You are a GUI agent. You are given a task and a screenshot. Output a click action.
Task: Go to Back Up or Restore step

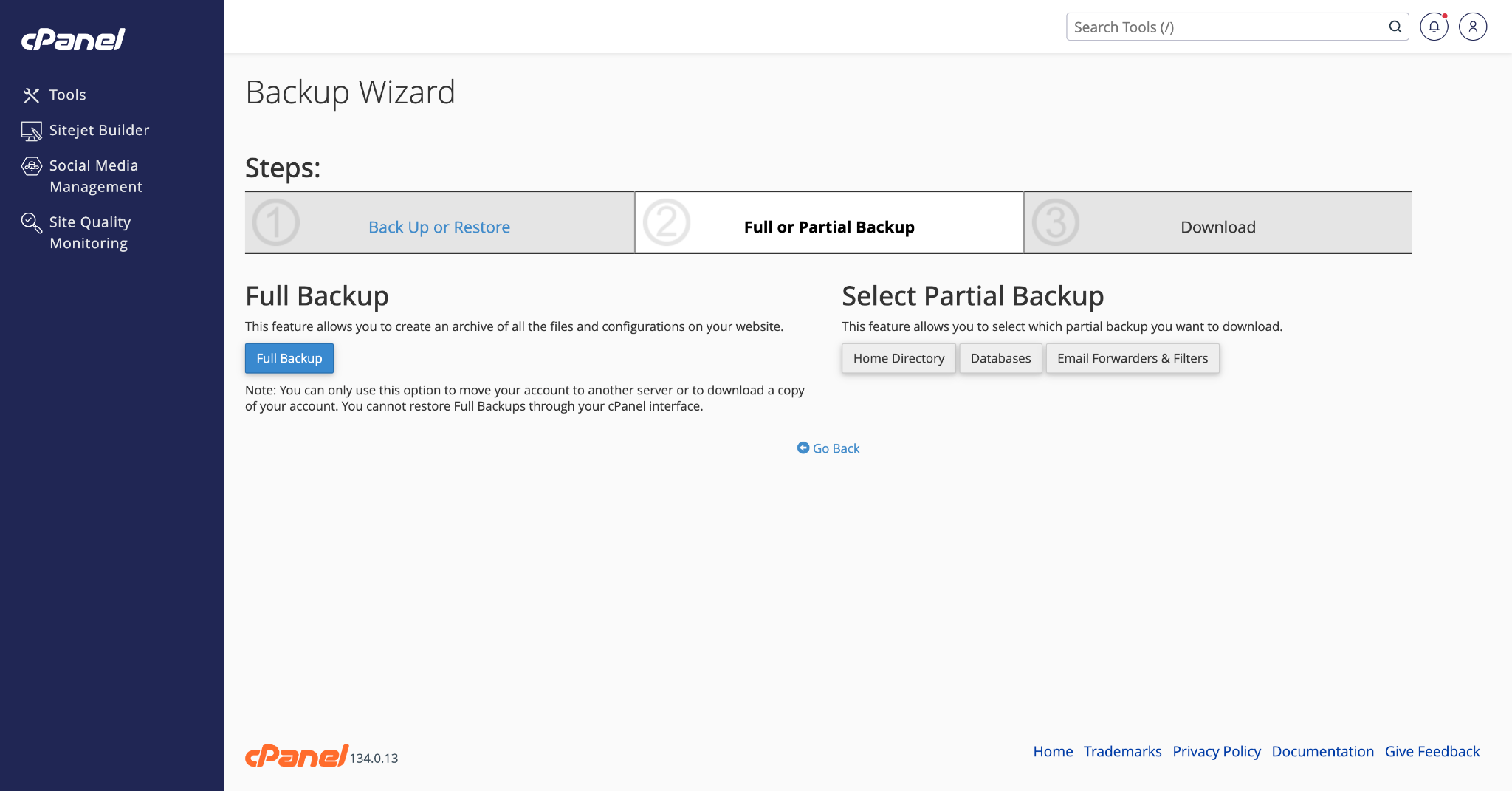[439, 227]
